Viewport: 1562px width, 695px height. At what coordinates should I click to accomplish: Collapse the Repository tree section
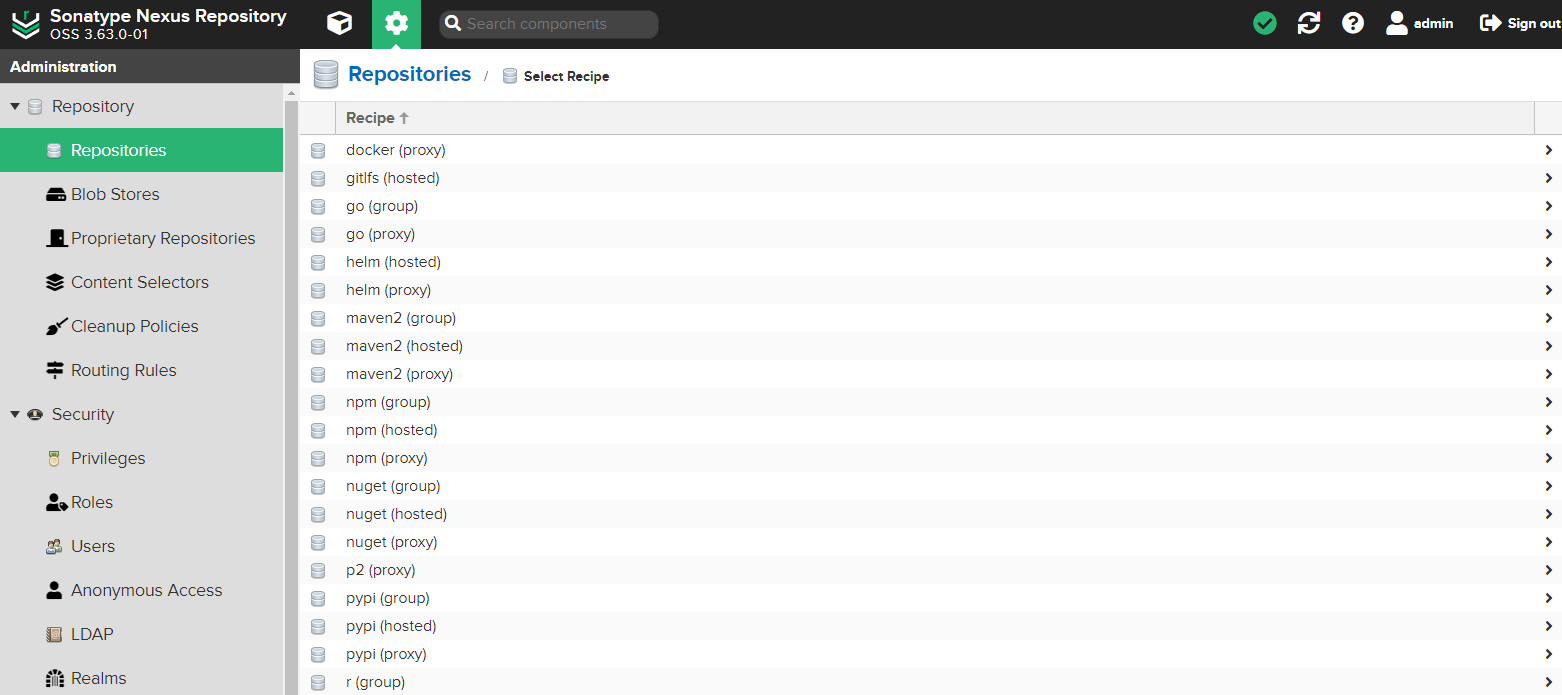tap(15, 106)
